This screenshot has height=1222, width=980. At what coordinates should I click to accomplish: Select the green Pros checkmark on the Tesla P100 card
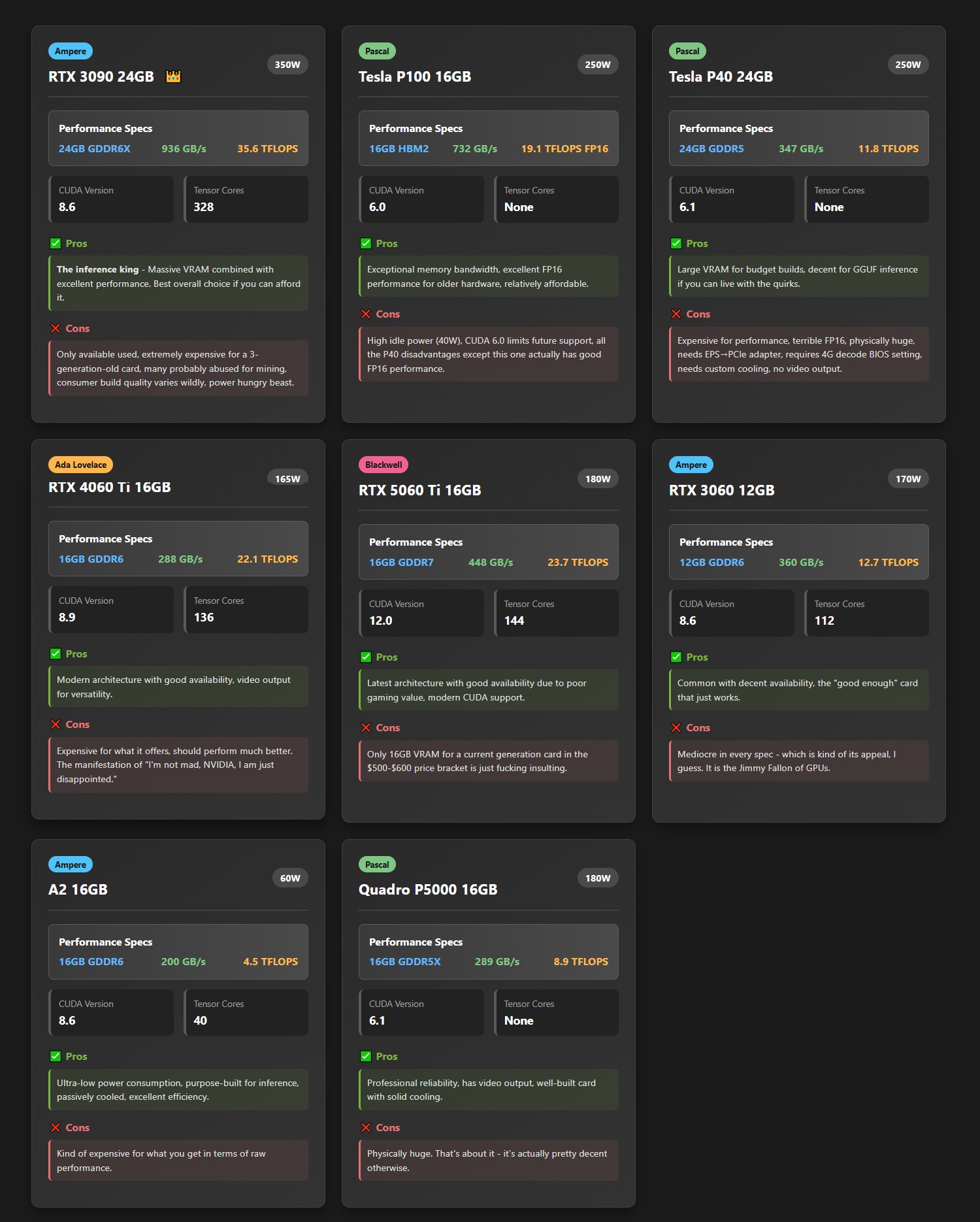point(366,243)
